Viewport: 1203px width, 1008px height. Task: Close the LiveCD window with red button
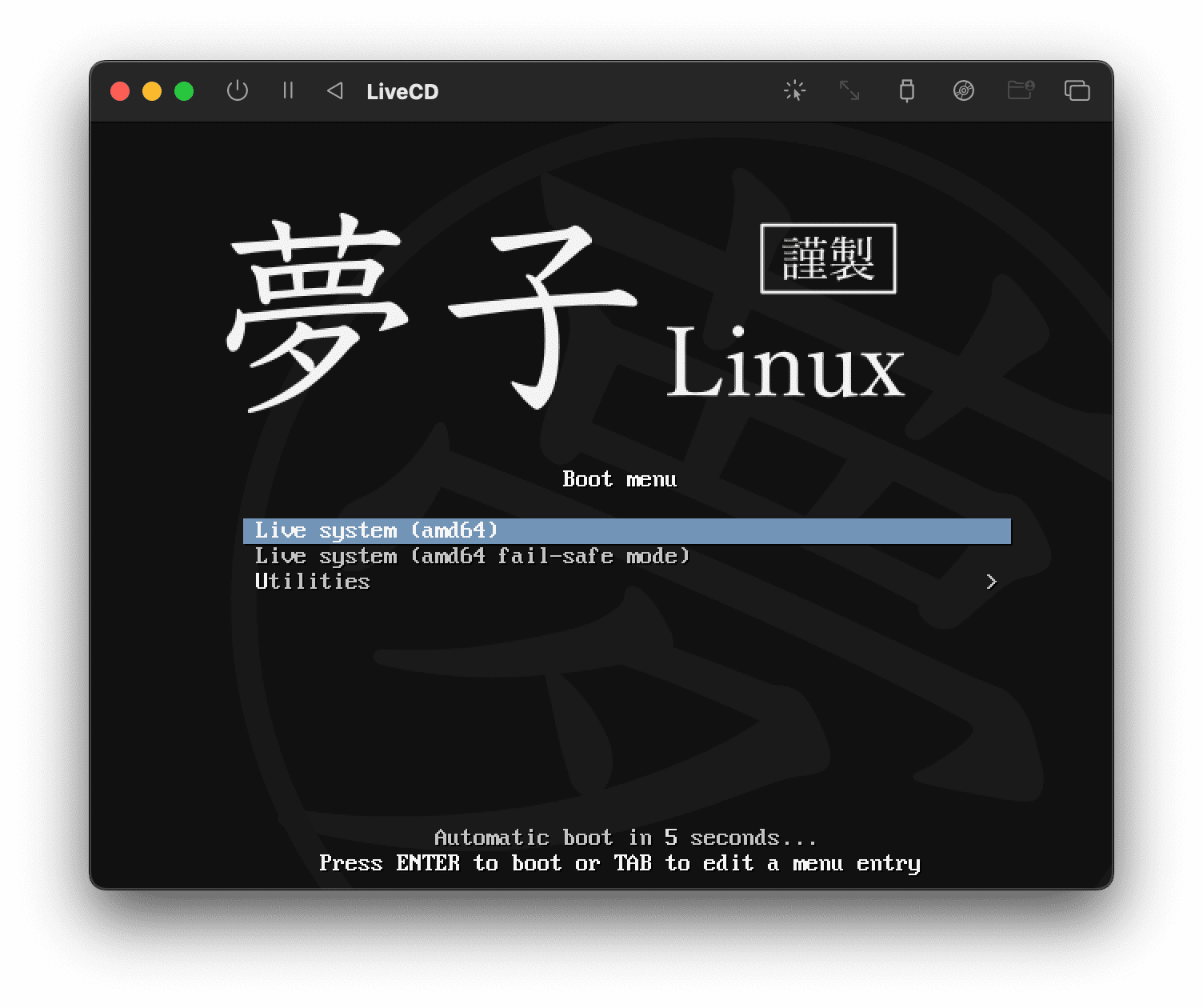120,91
